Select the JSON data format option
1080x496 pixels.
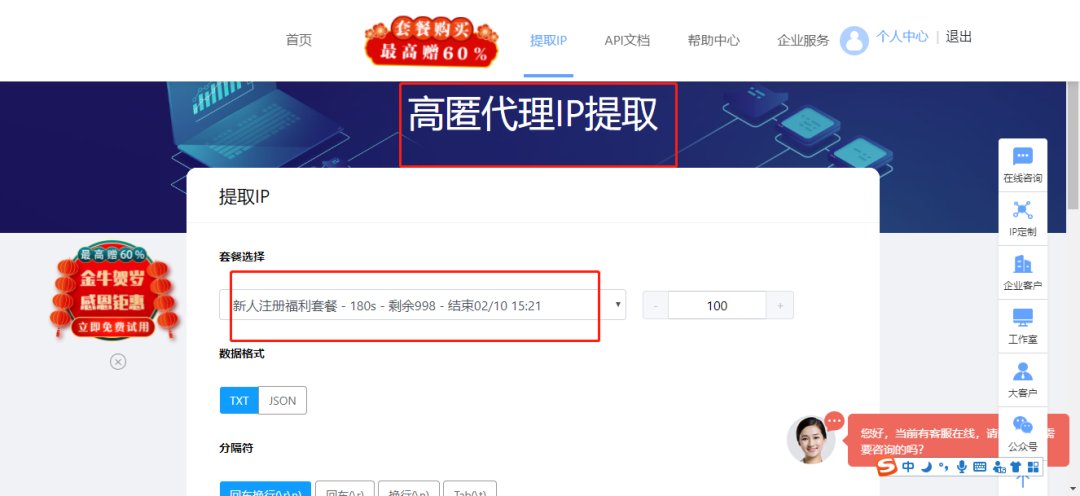click(x=282, y=400)
